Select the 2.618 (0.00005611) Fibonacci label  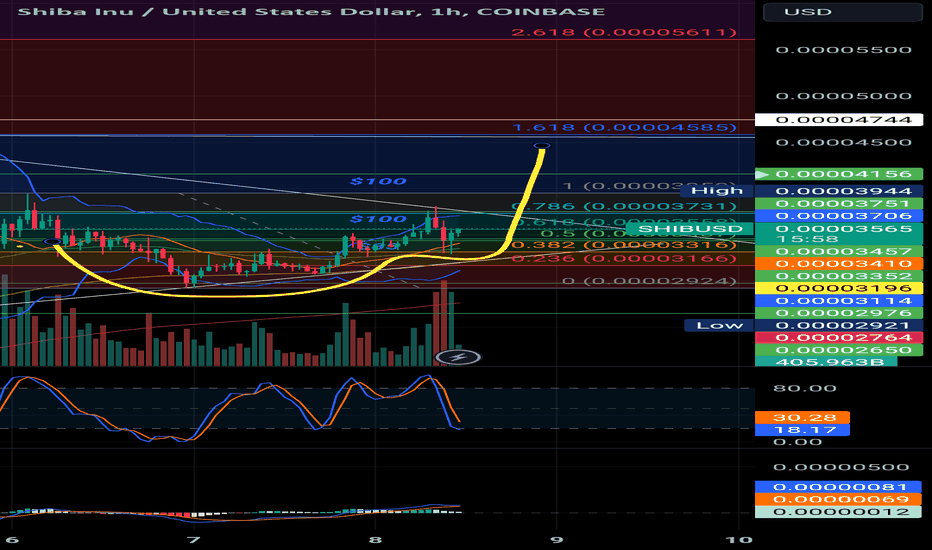tap(624, 32)
